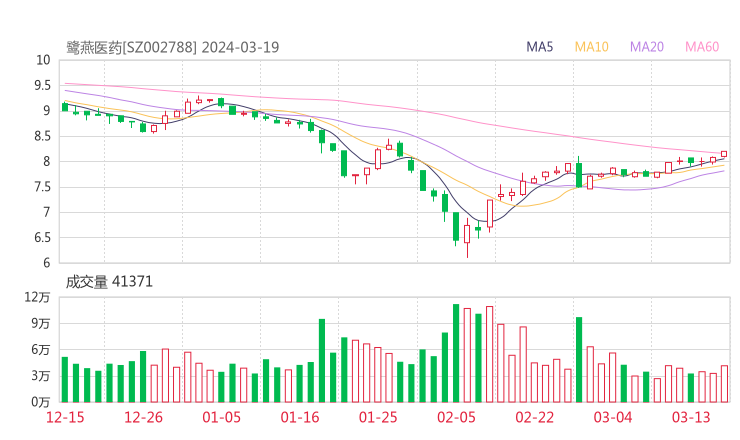Click the MA5 legend label

coord(539,47)
